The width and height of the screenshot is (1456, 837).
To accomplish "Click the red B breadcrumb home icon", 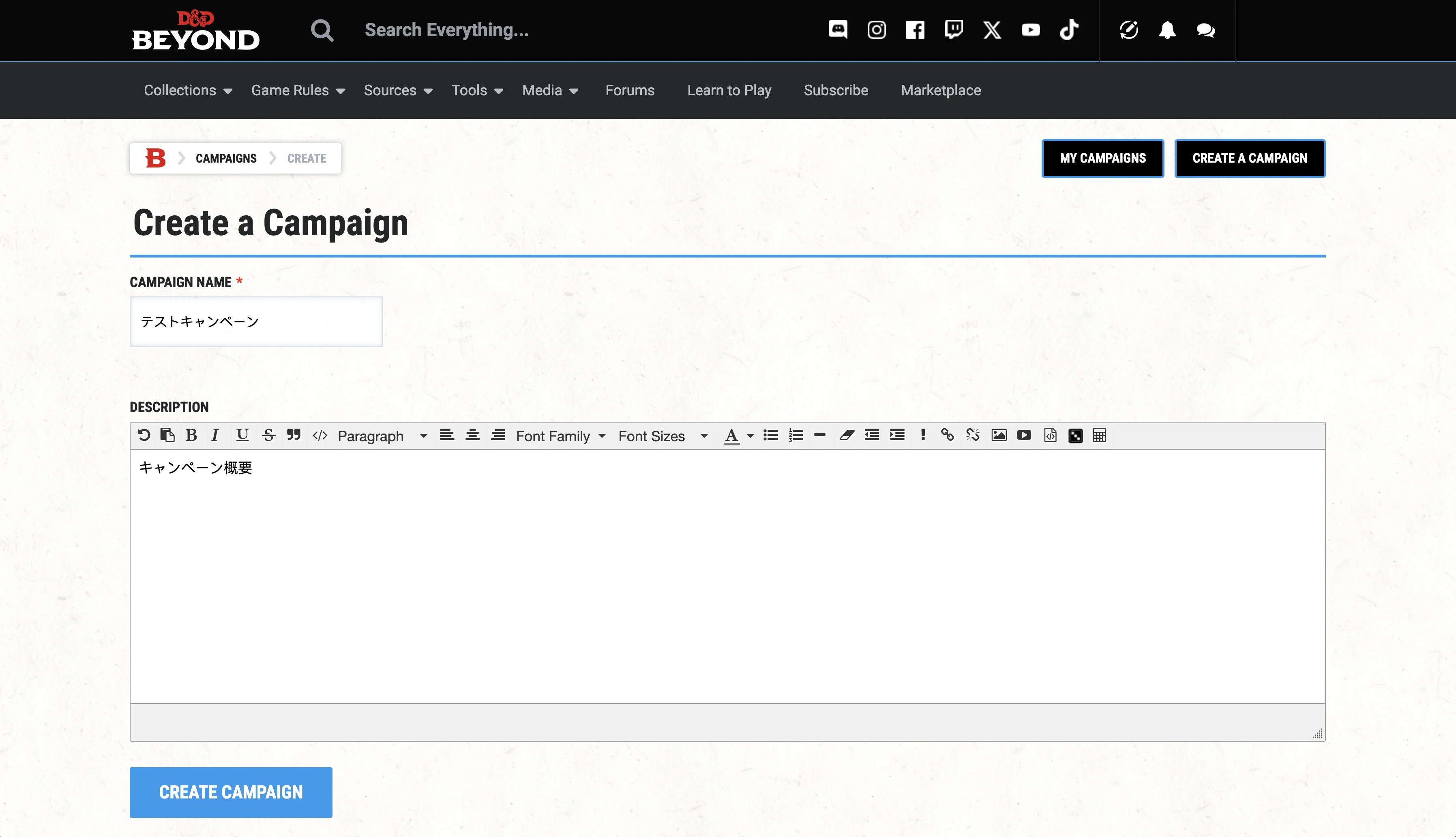I will (x=155, y=158).
